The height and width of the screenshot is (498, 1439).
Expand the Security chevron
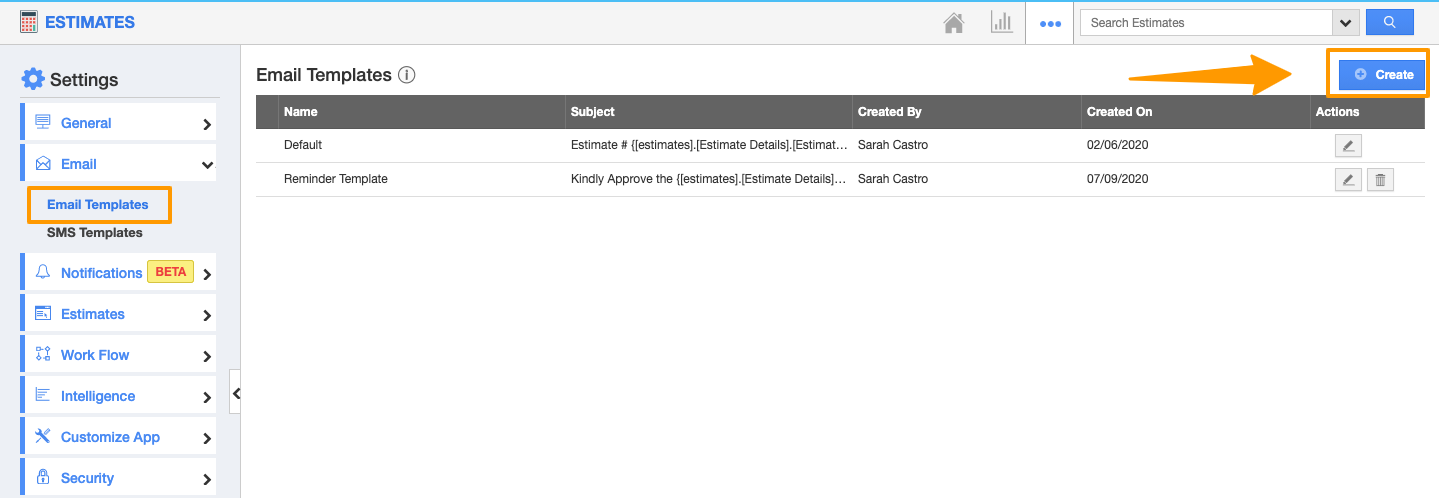point(207,479)
